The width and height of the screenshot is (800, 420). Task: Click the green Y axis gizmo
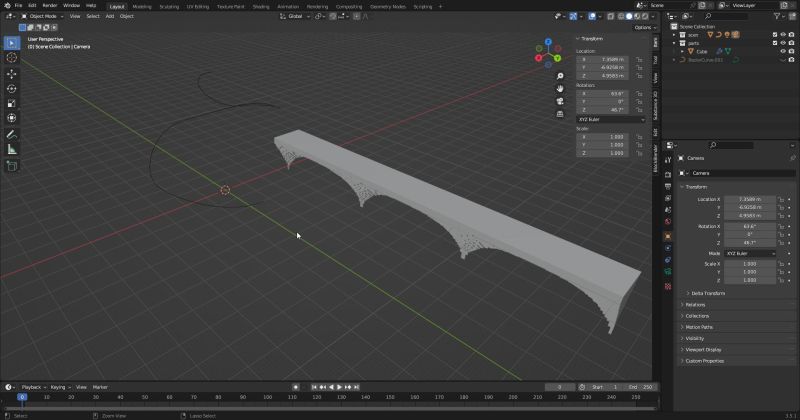558,58
